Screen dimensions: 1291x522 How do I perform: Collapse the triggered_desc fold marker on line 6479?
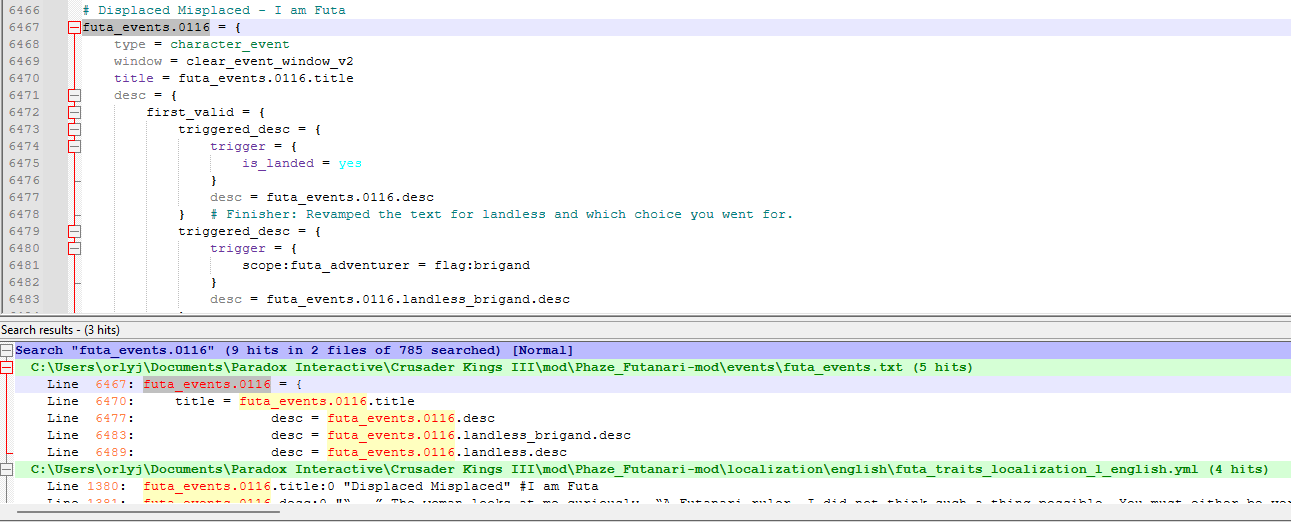coord(74,231)
